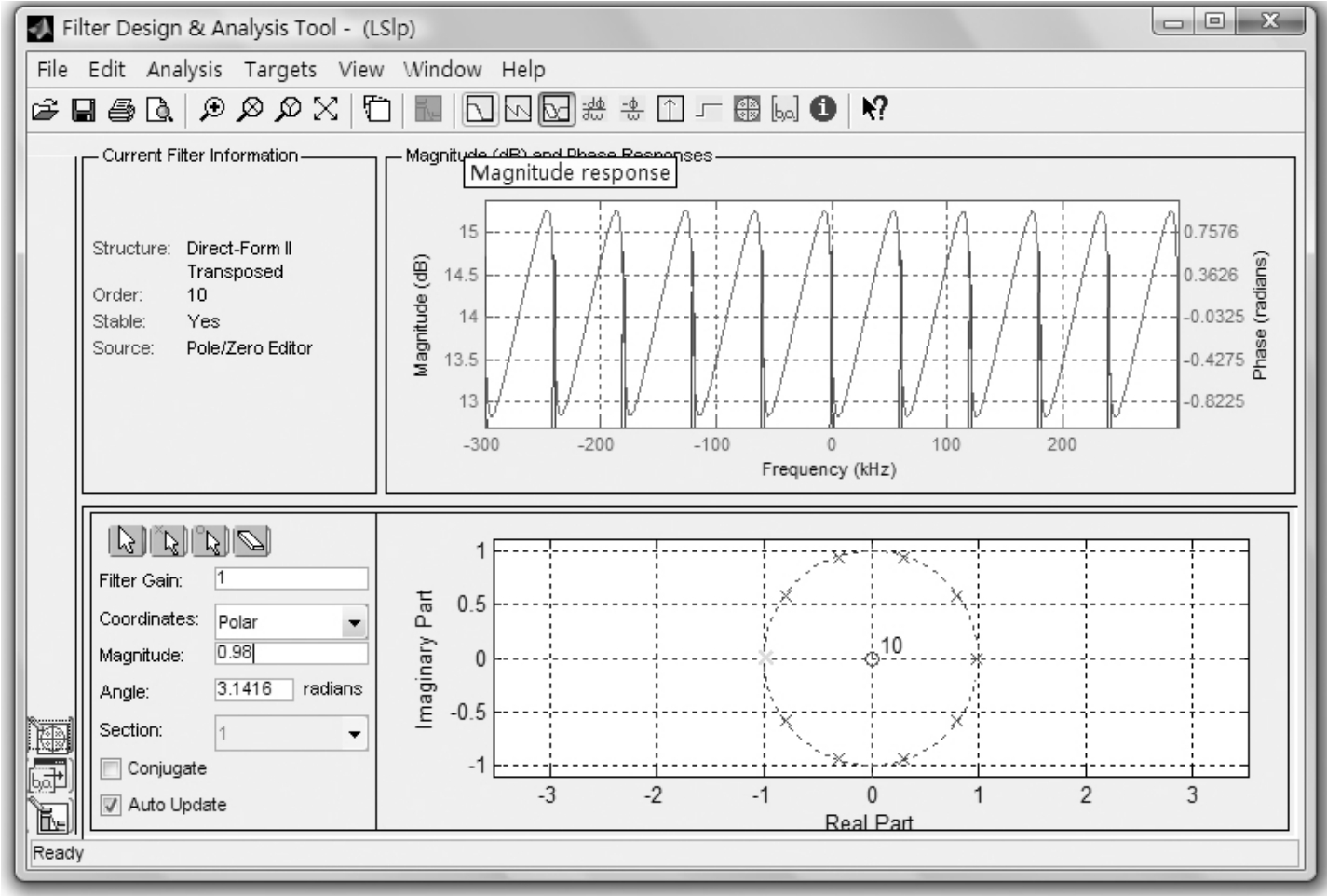
Task: Open the Pole/Zero Editor sidebar panel
Action: coord(50,737)
